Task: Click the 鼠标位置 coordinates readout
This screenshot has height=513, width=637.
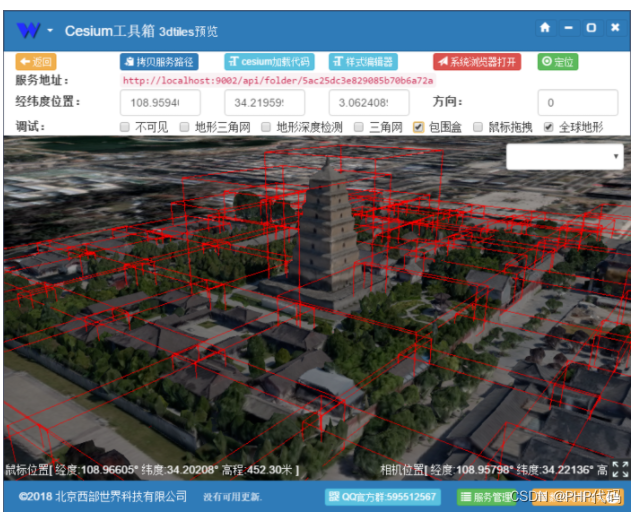Action: (x=152, y=470)
